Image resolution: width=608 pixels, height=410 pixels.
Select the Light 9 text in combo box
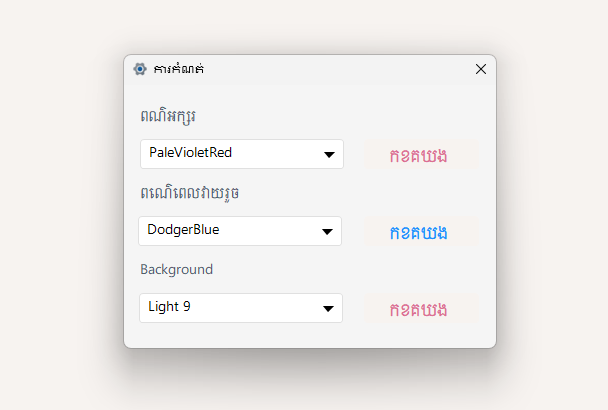(x=169, y=307)
